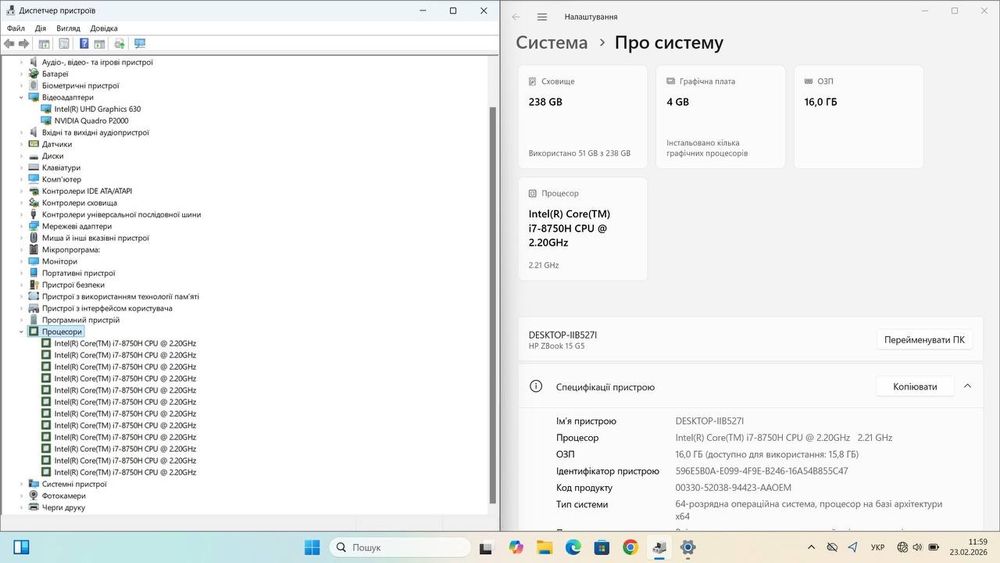Screen dimensions: 1000x563
Task: Open the Дія menu
Action: pos(41,28)
